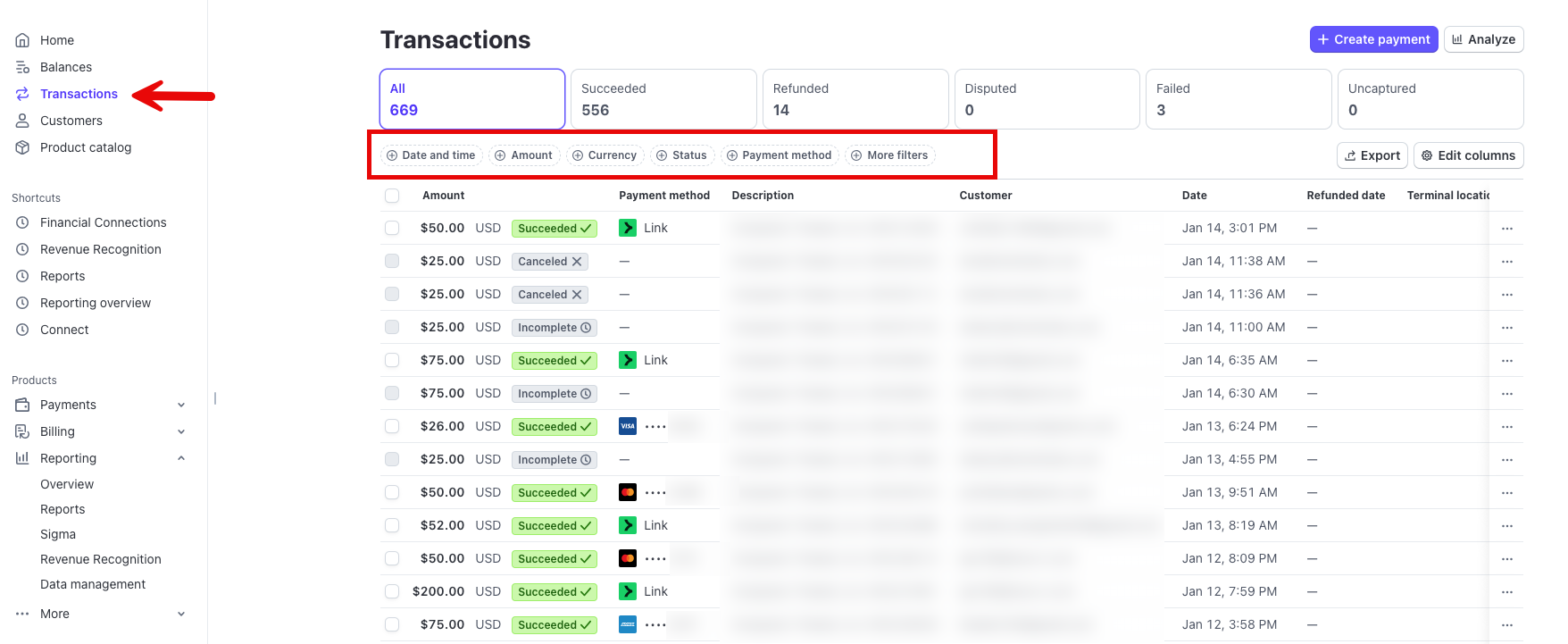Click the Create payment button
The width and height of the screenshot is (1568, 644).
pyautogui.click(x=1373, y=39)
